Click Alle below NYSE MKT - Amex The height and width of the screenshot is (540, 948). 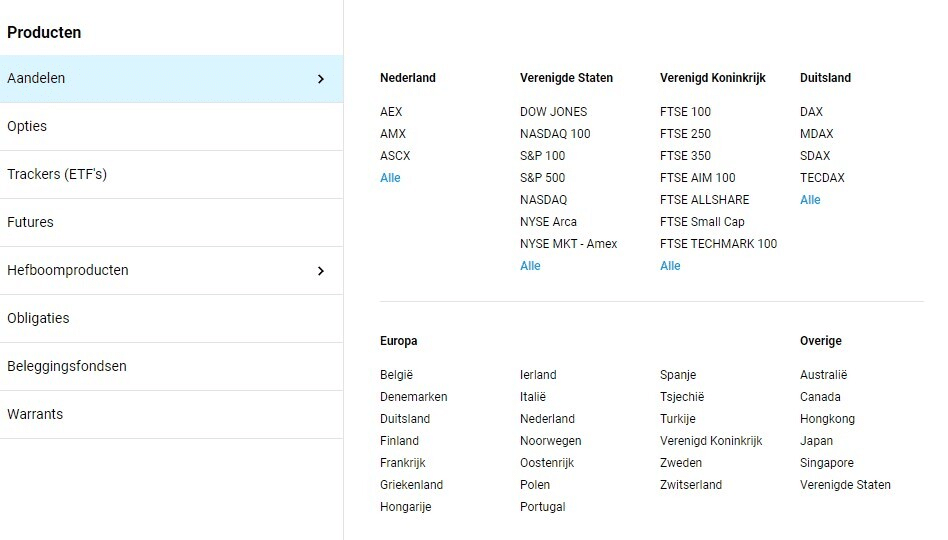(530, 266)
